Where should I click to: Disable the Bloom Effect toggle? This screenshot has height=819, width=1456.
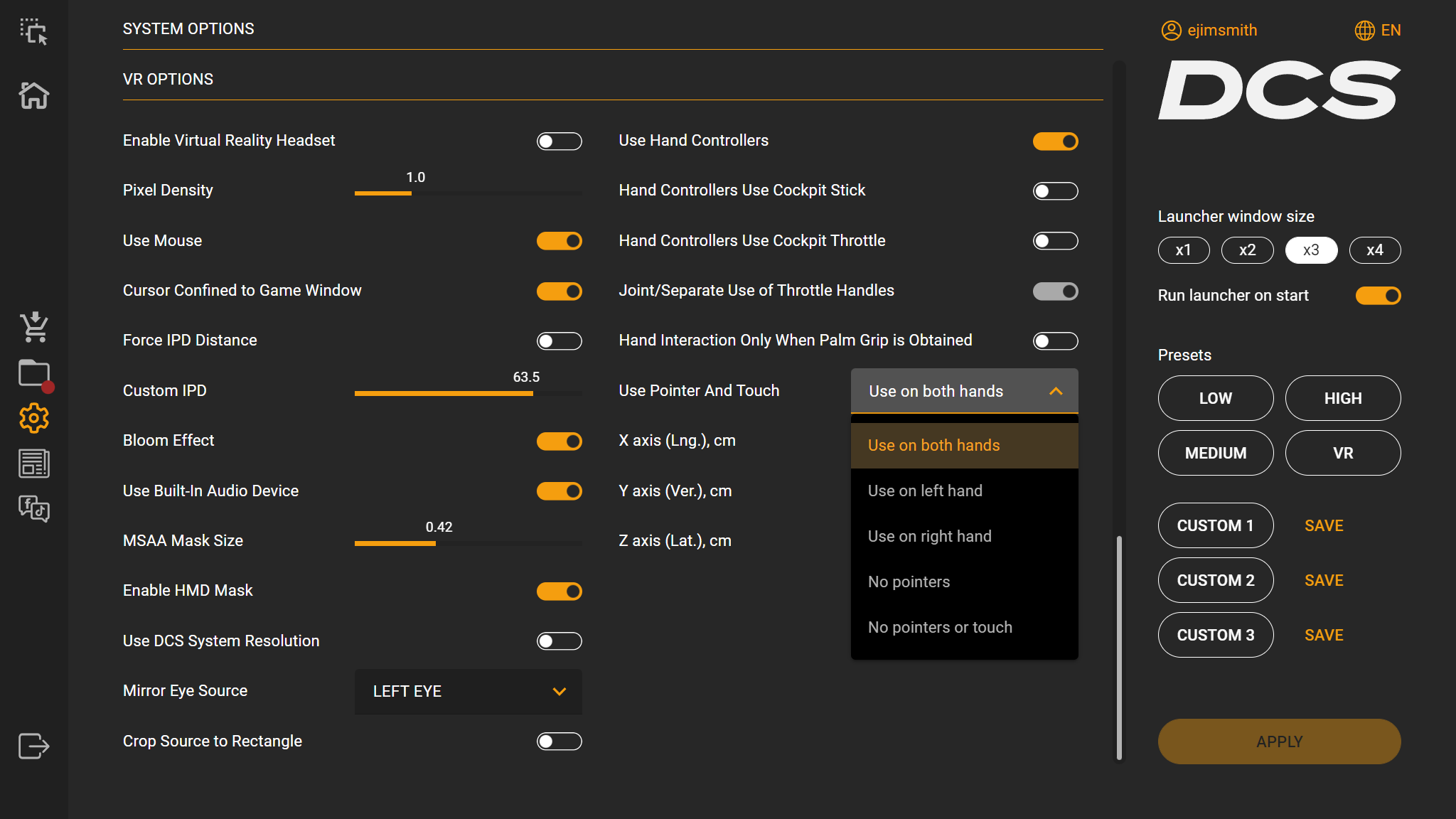point(559,441)
